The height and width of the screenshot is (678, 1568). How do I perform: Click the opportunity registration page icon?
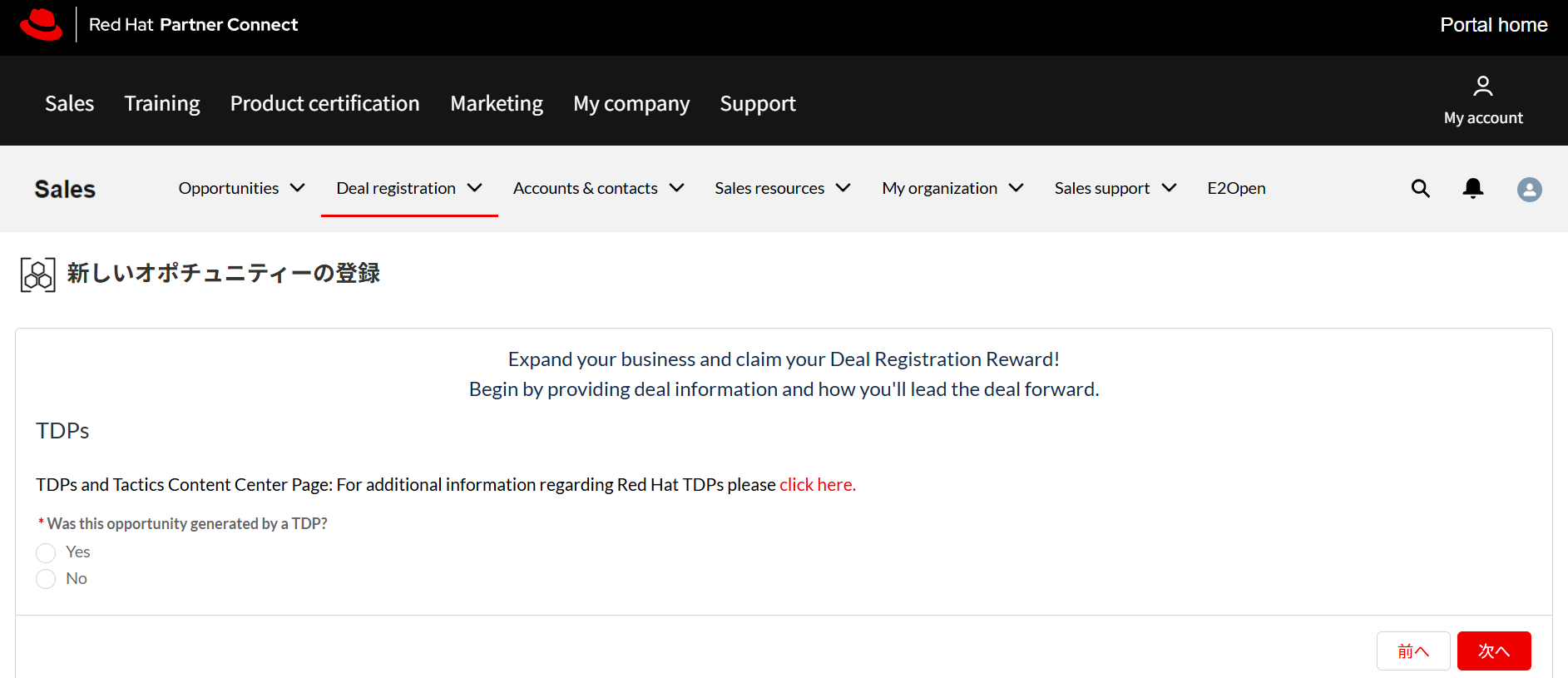click(x=37, y=275)
